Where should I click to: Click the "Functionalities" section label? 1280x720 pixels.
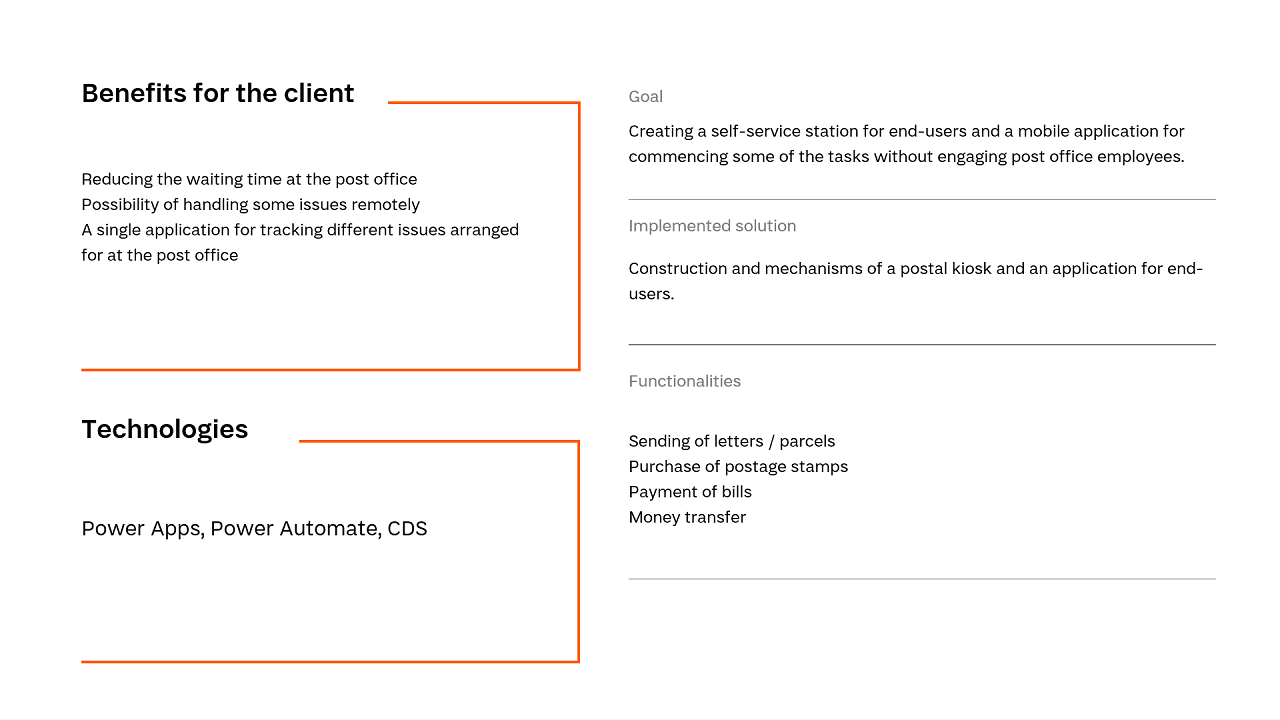685,381
